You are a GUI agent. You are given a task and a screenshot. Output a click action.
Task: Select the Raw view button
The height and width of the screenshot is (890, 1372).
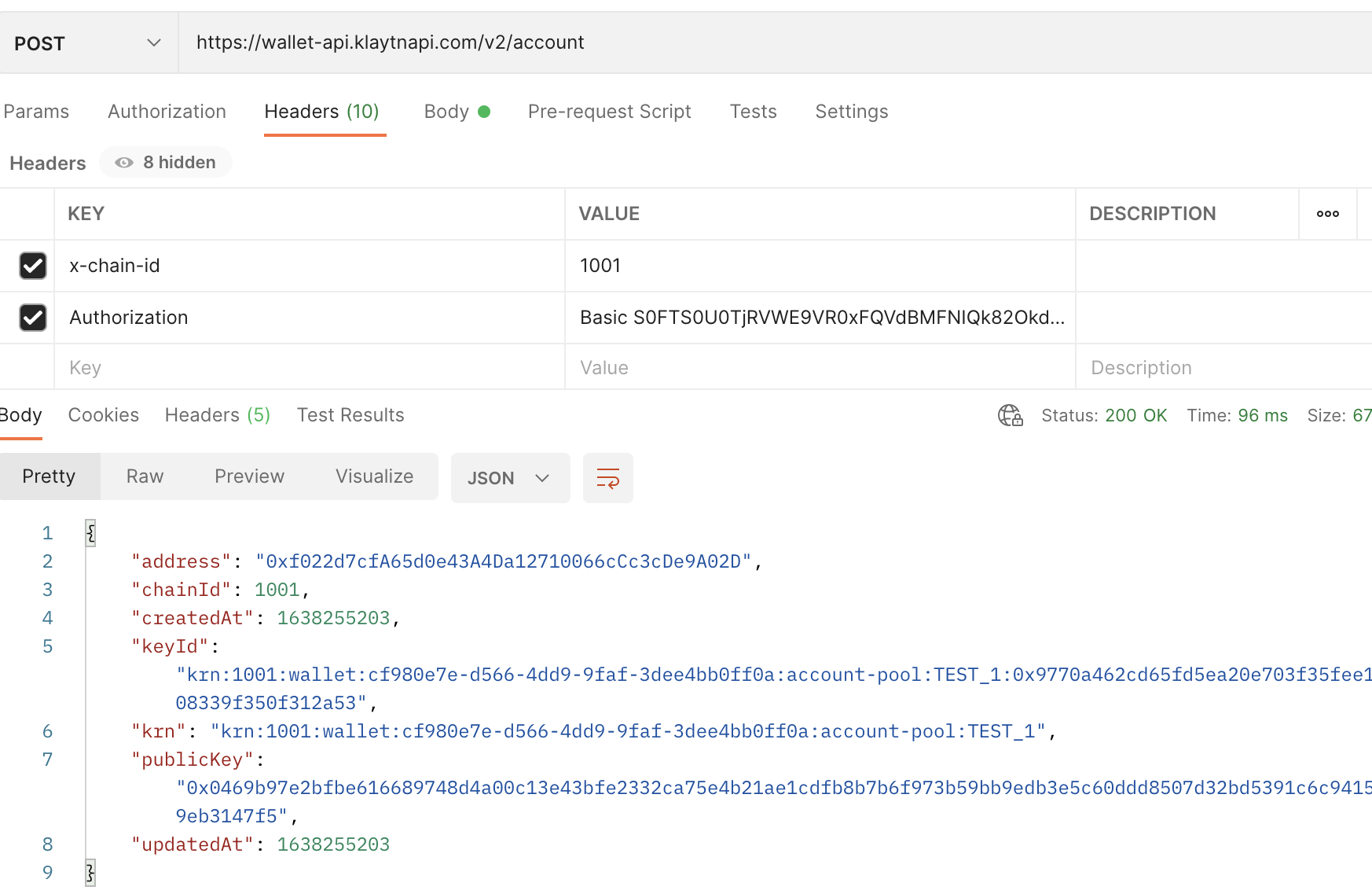(145, 476)
